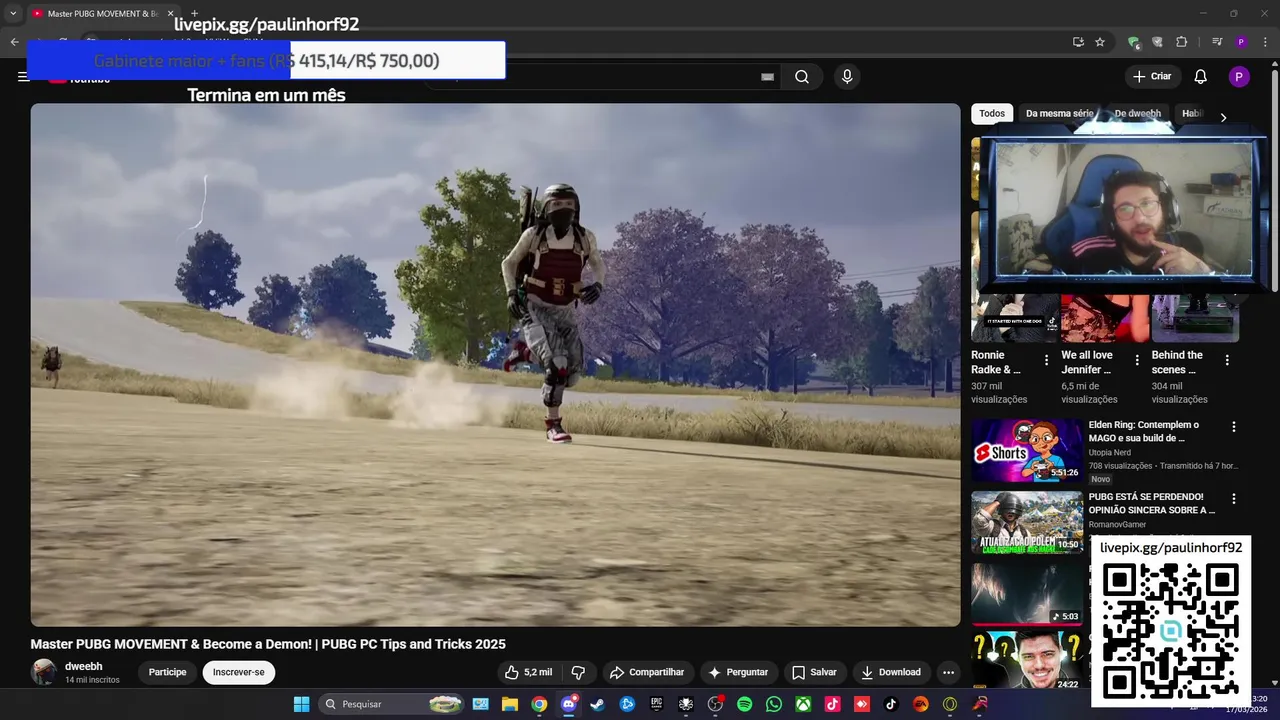Open EA app from the taskbar
This screenshot has width=1280, height=720.
[921, 704]
